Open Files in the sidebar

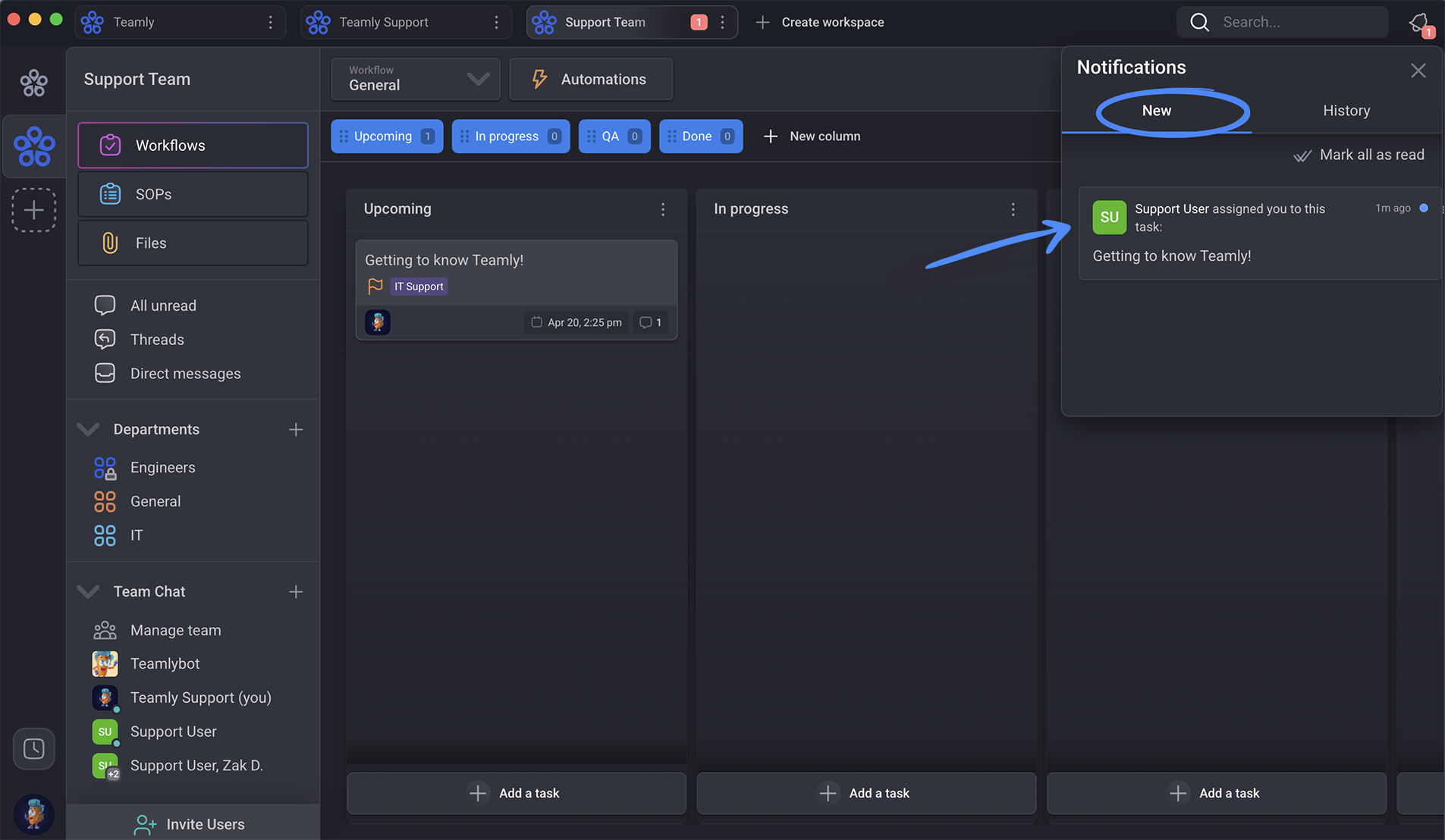(193, 243)
